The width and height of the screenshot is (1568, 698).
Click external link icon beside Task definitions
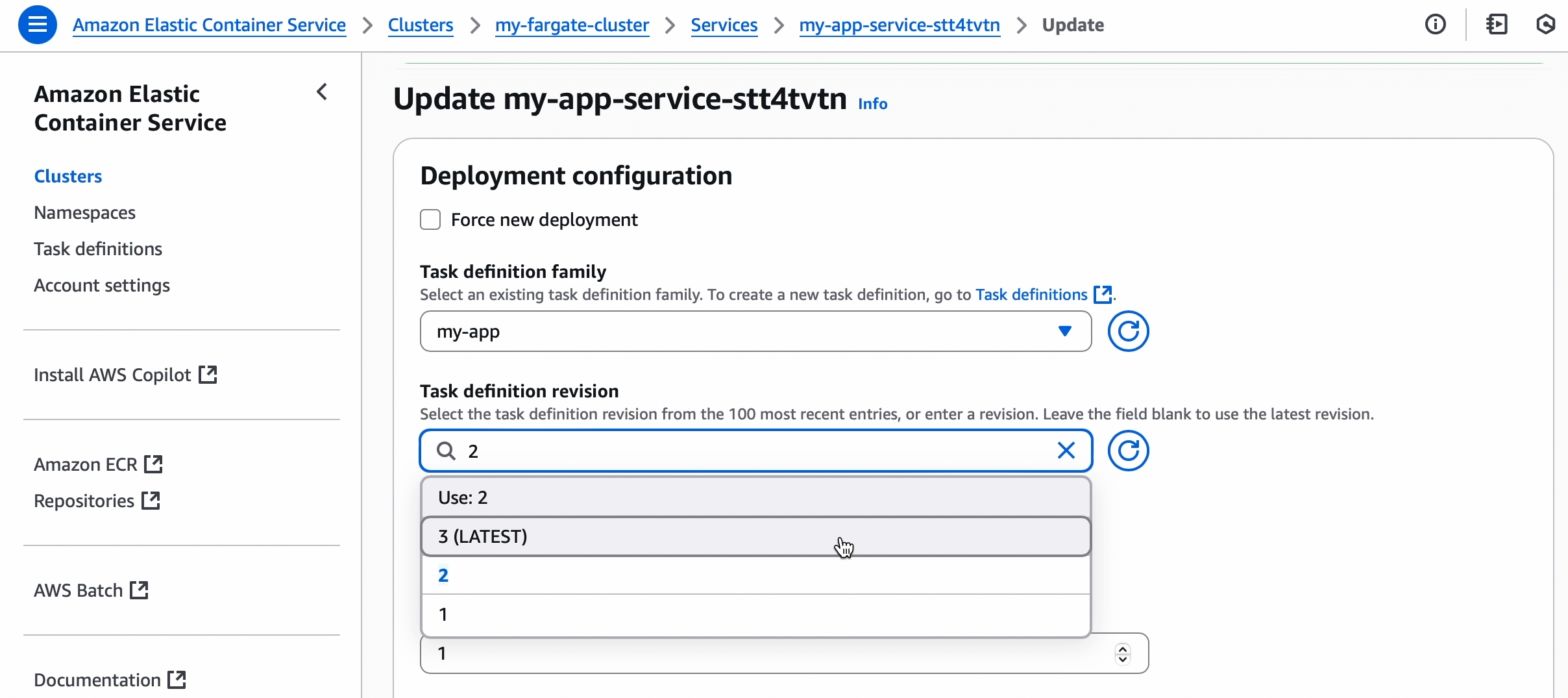click(1103, 295)
